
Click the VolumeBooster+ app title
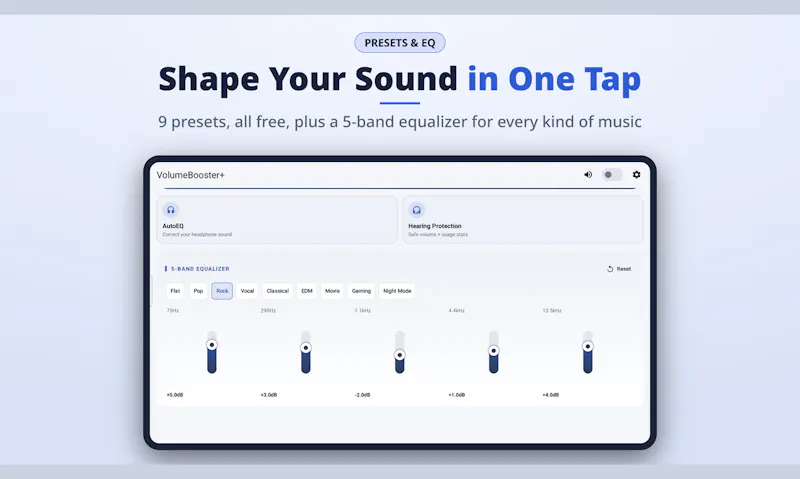190,175
